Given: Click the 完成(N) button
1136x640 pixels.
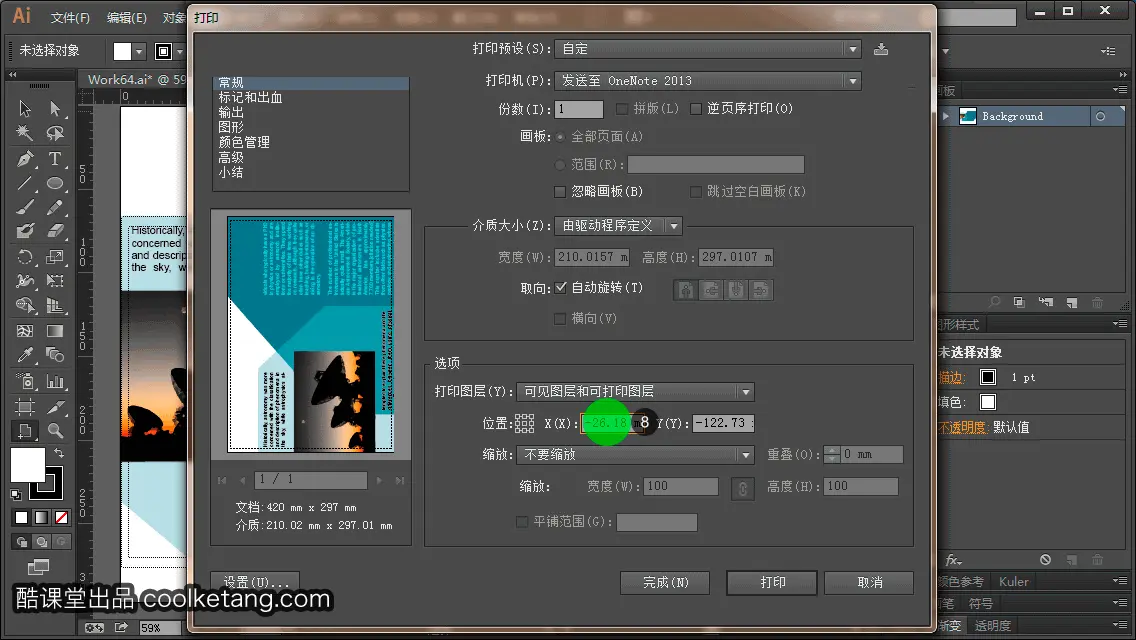Looking at the screenshot, I should click(665, 583).
